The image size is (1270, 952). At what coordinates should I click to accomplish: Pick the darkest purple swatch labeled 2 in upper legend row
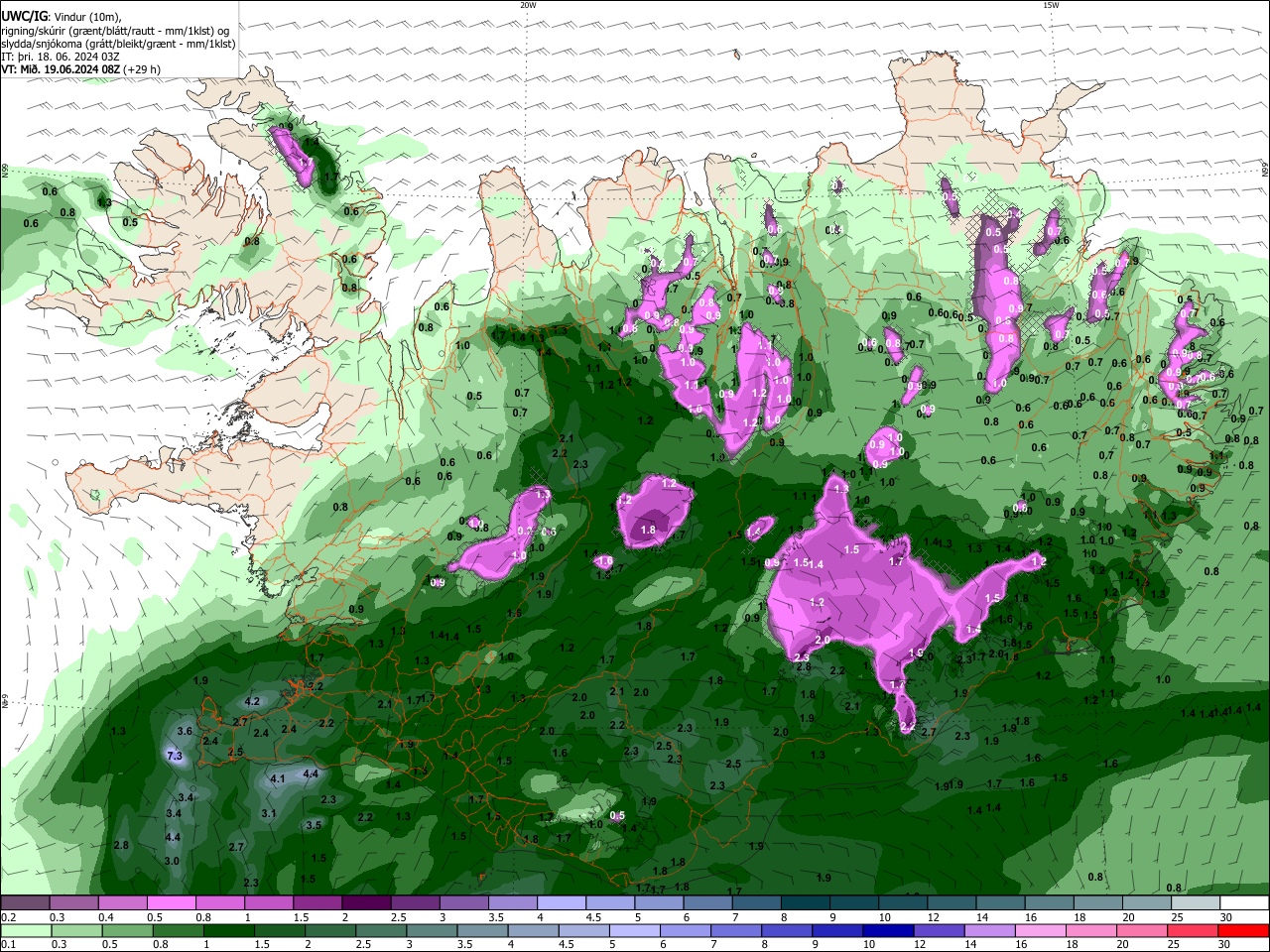366,903
